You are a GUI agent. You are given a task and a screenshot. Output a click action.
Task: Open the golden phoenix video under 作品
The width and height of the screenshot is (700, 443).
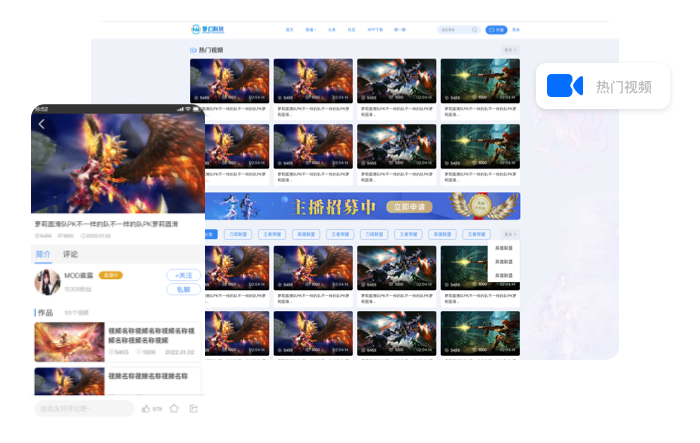70,342
